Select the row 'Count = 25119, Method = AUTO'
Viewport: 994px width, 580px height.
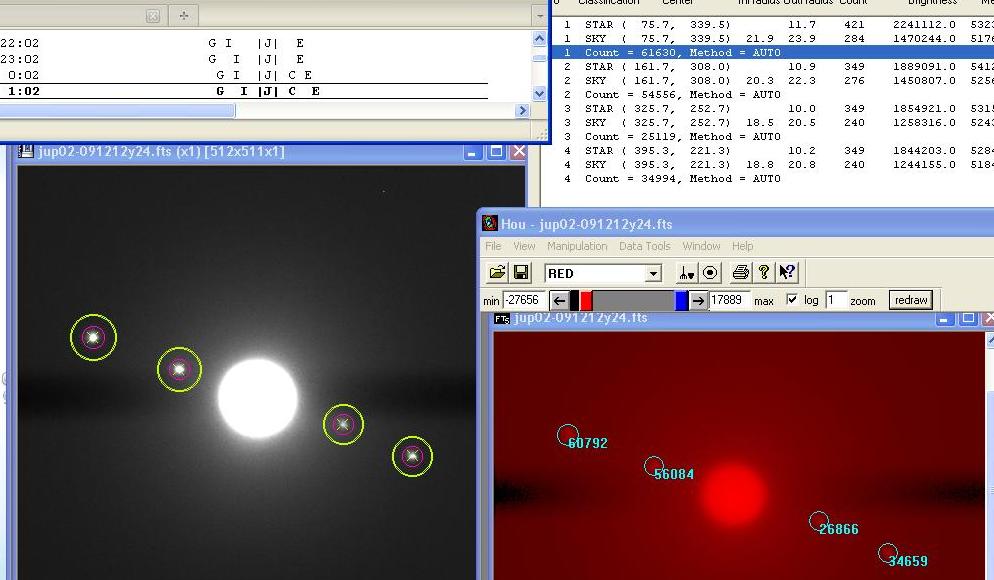coord(772,136)
